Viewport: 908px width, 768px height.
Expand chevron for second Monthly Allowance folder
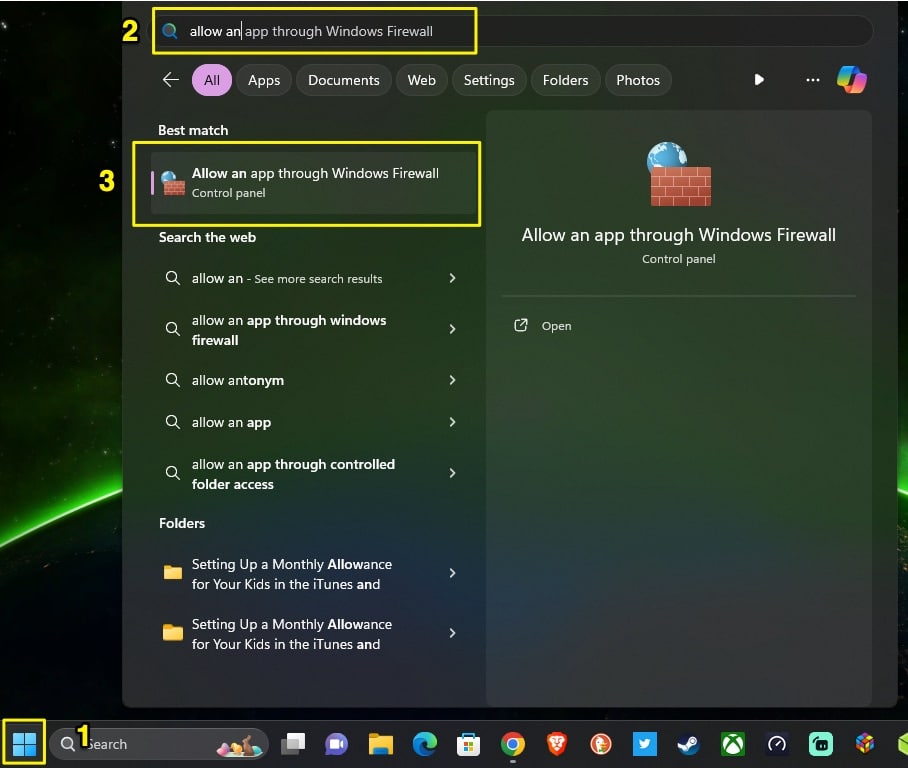(x=452, y=633)
